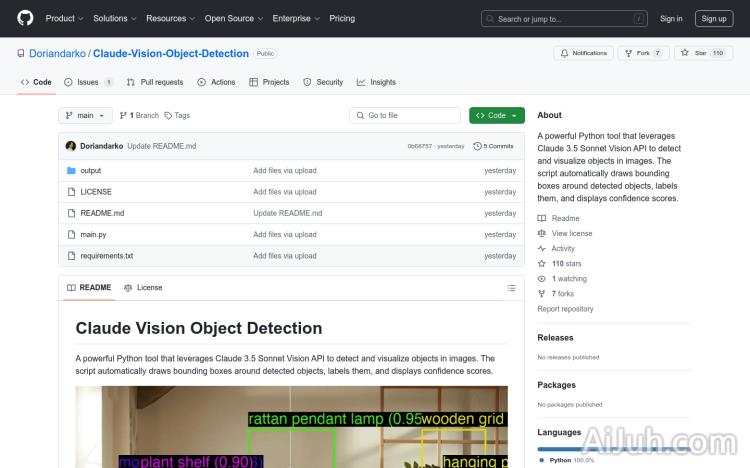
Task: Select the Code tab
Action: [x=36, y=82]
